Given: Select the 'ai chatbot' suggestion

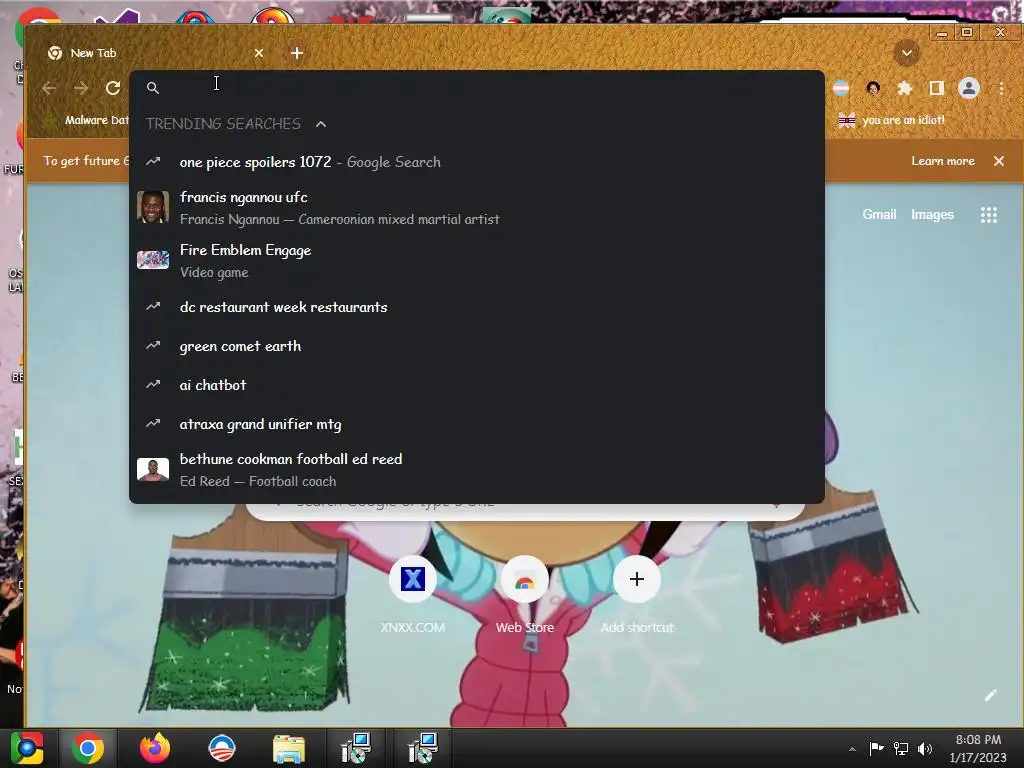Looking at the screenshot, I should [x=477, y=385].
